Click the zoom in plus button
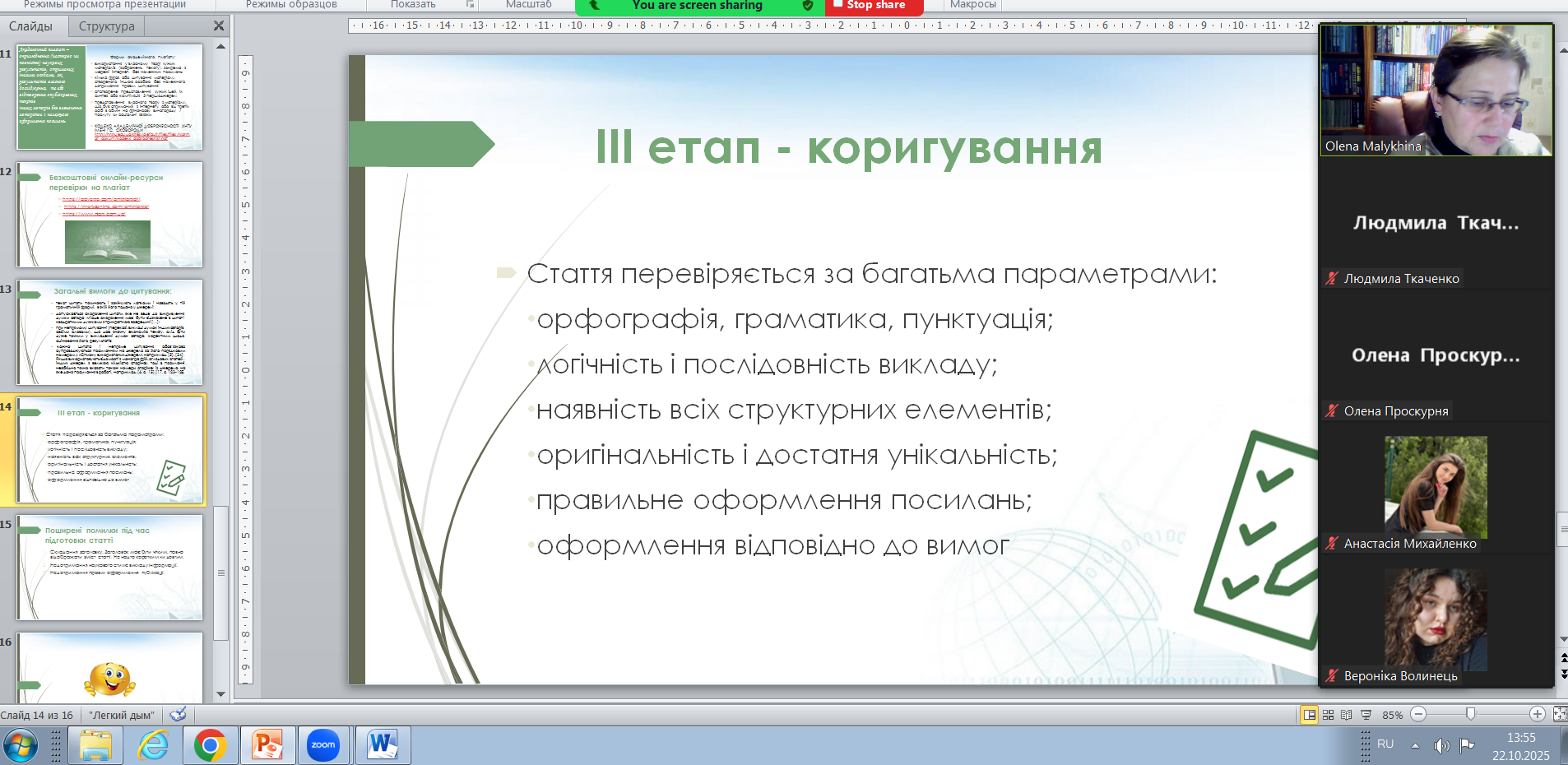Viewport: 1568px width, 765px height. (x=1537, y=715)
